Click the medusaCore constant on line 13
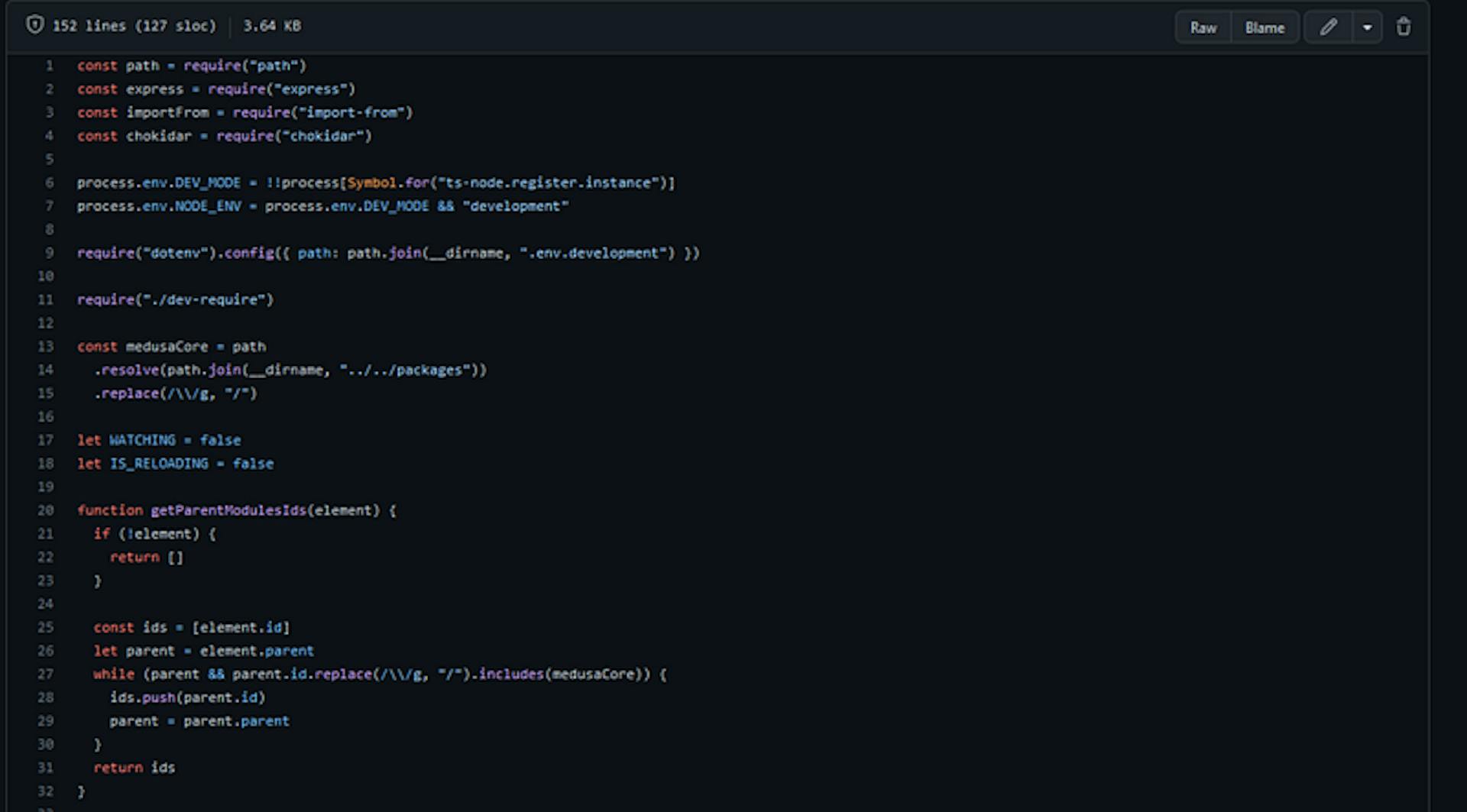Screen dimensions: 1467x812 point(167,347)
